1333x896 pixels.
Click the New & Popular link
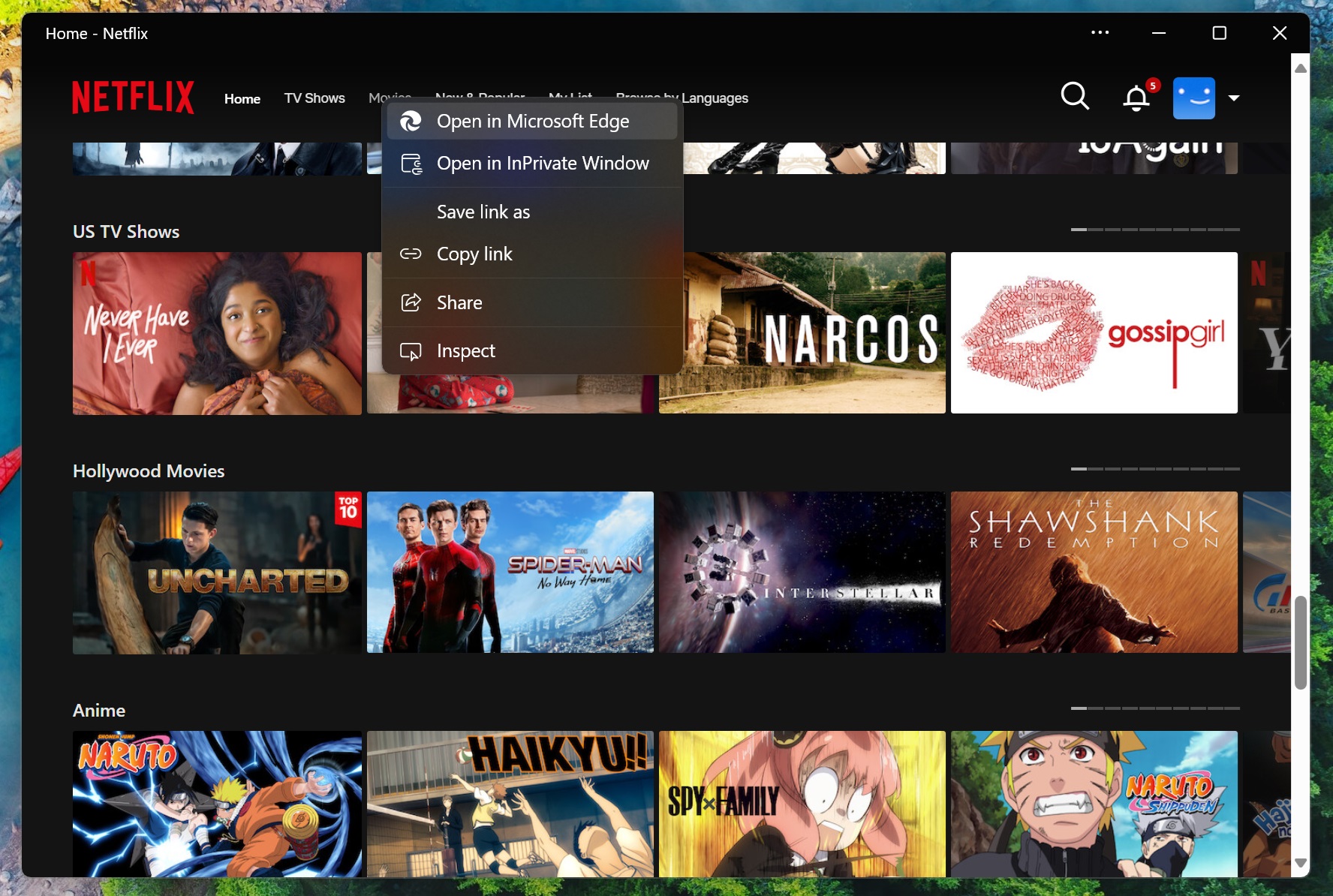point(480,98)
